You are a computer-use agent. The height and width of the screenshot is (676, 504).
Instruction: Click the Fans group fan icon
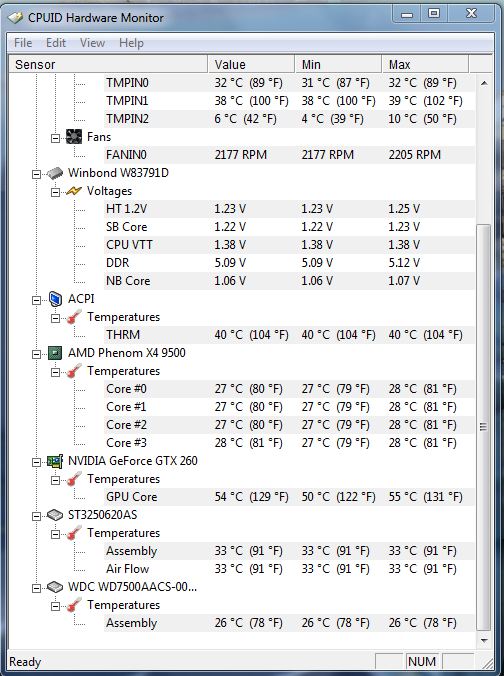(x=74, y=137)
